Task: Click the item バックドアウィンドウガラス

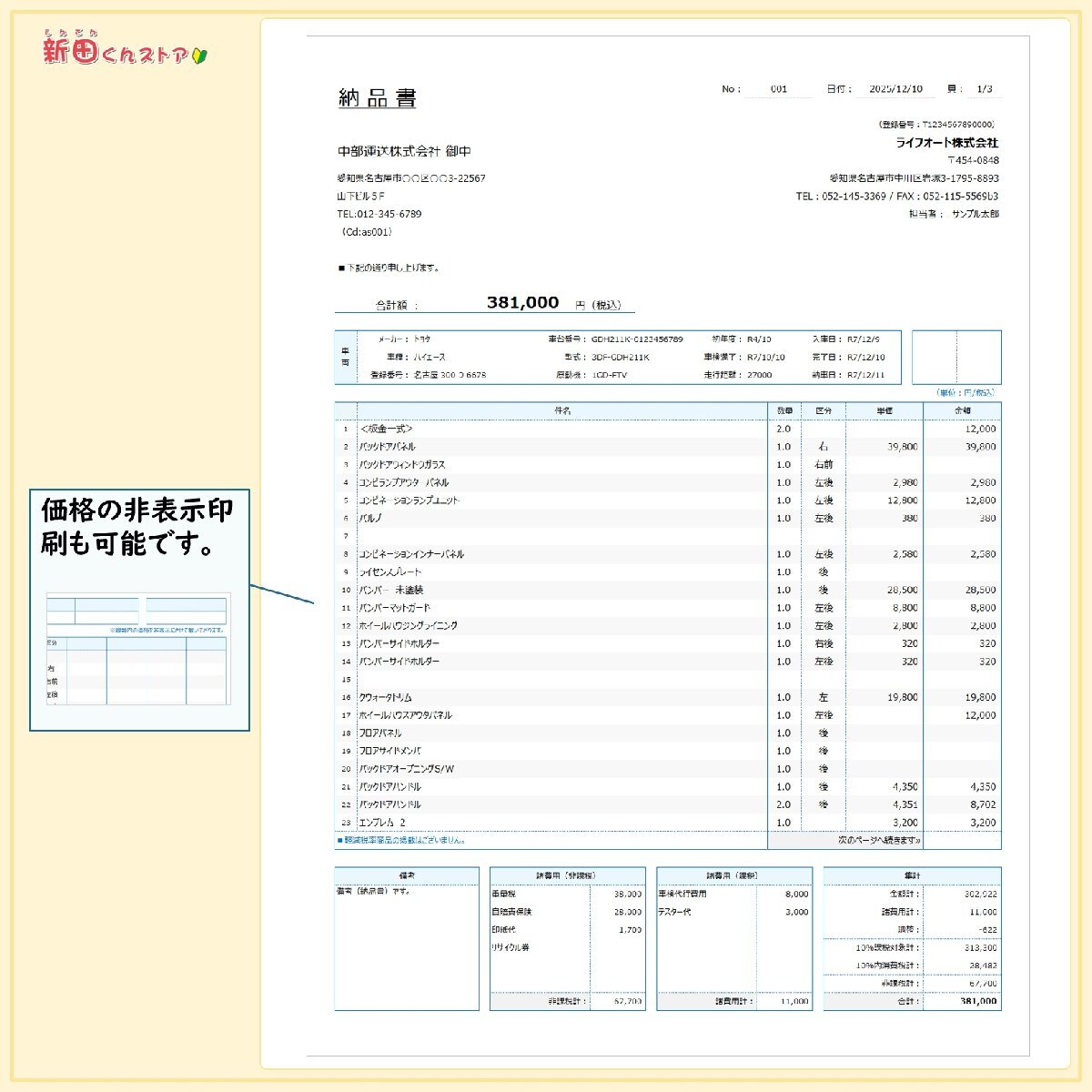Action: (402, 465)
